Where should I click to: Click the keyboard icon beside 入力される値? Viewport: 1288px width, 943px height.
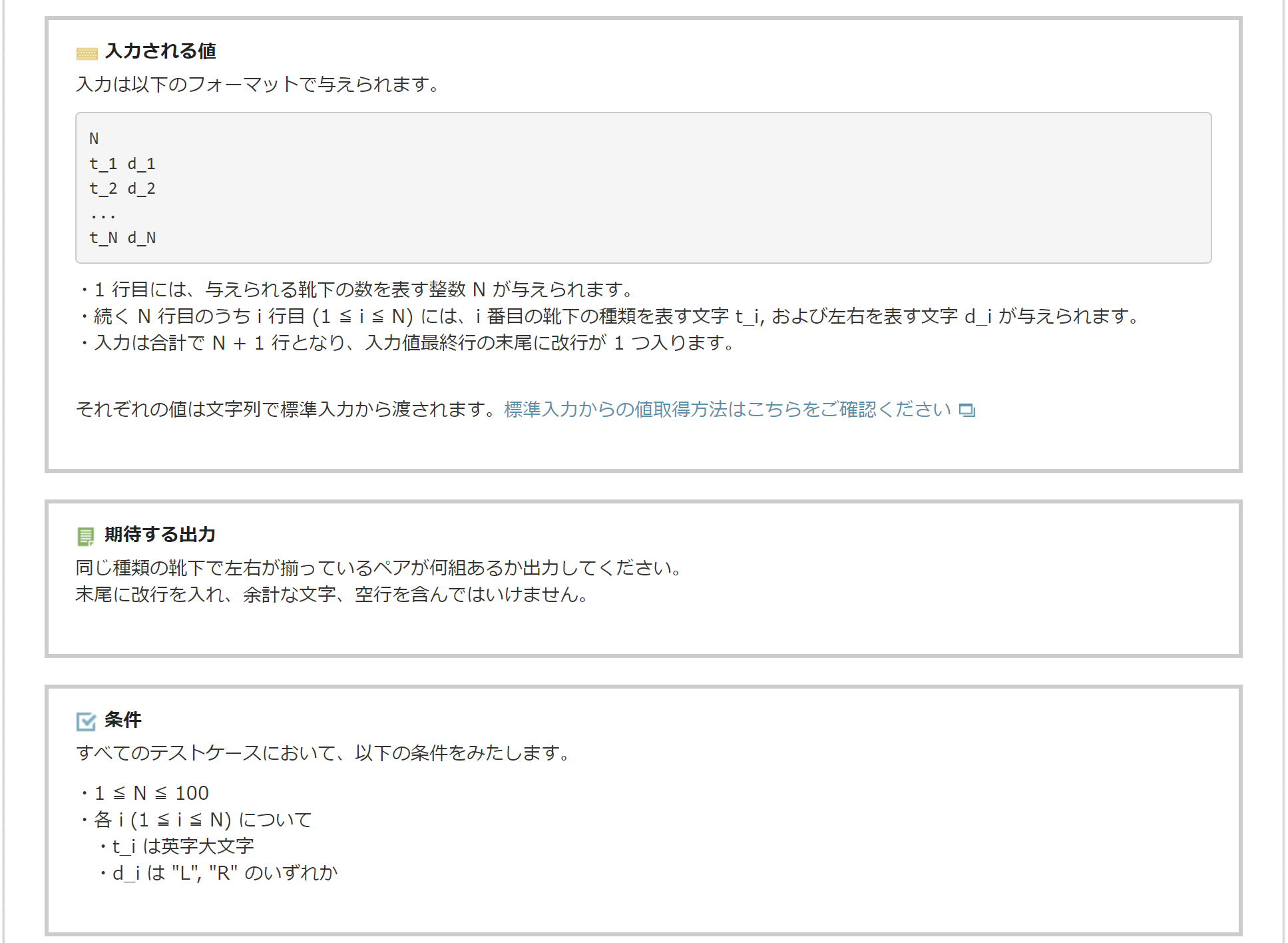[87, 53]
